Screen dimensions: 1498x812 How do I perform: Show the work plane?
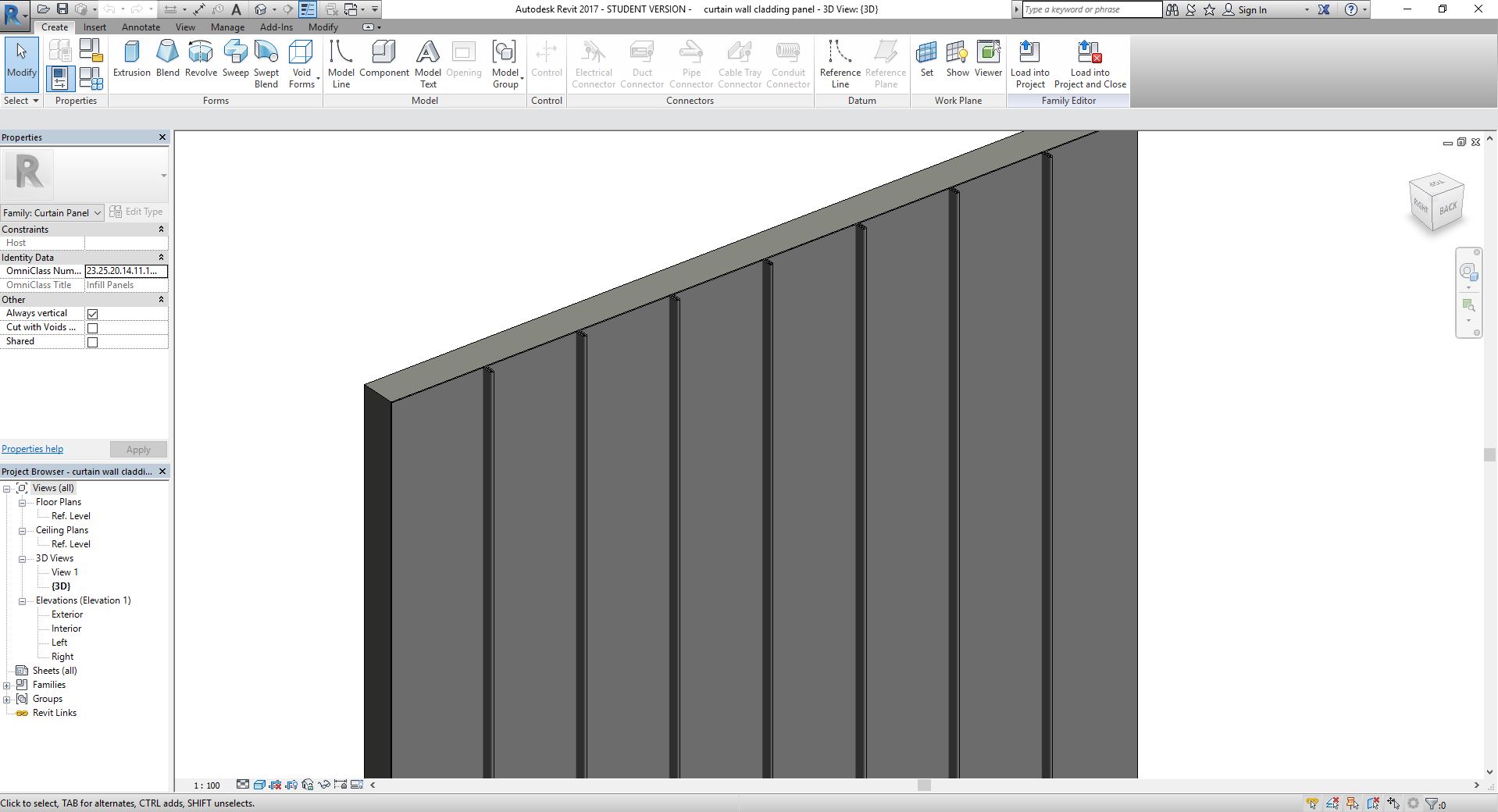[958, 59]
